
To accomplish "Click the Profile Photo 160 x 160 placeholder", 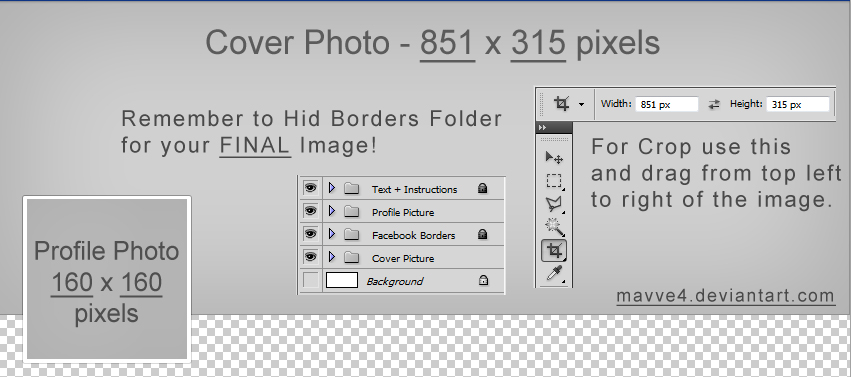I will [x=106, y=278].
